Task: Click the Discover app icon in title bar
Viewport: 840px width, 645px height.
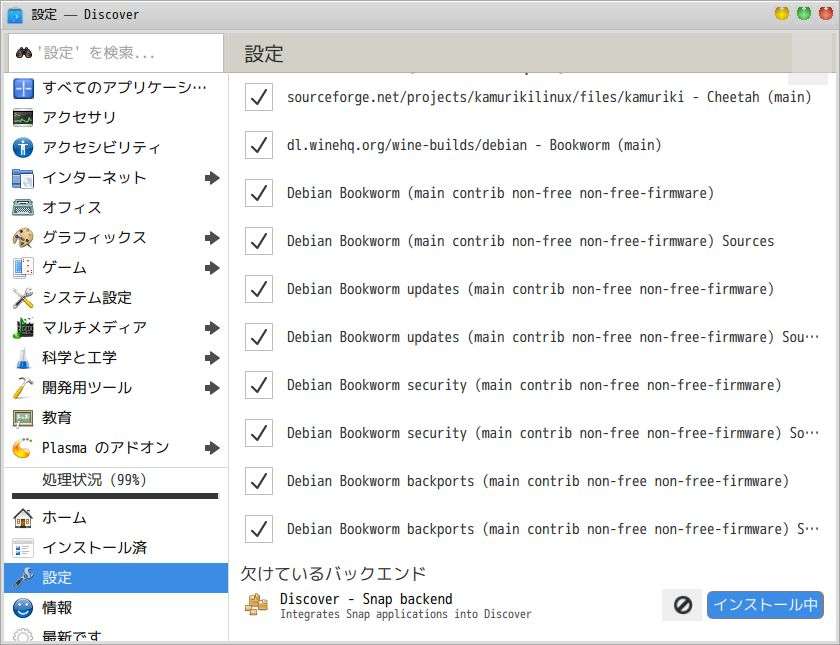Action: 15,15
